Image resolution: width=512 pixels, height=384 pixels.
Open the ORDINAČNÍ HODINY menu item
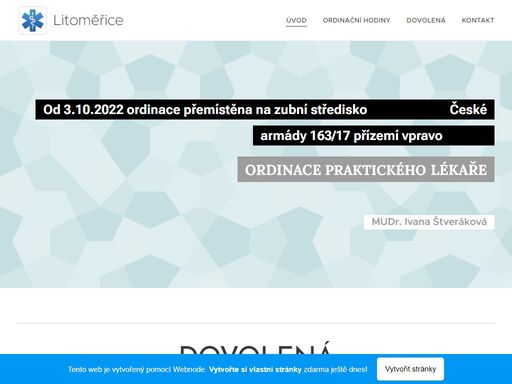(x=356, y=20)
